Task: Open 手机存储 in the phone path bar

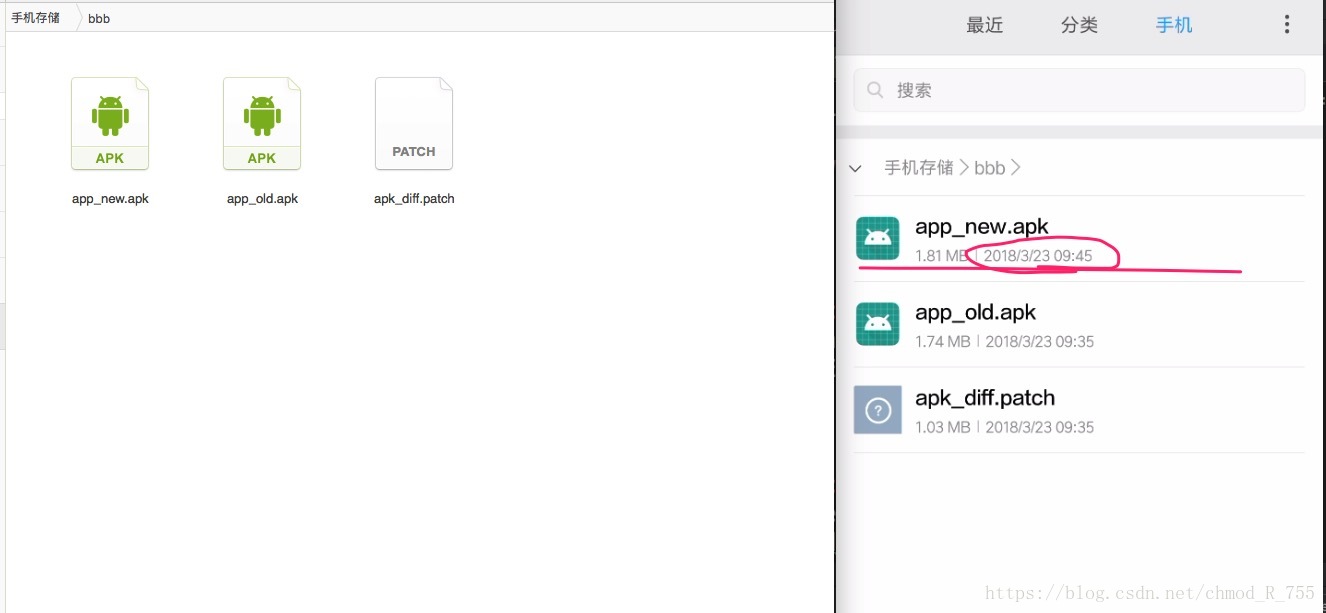Action: pos(919,168)
